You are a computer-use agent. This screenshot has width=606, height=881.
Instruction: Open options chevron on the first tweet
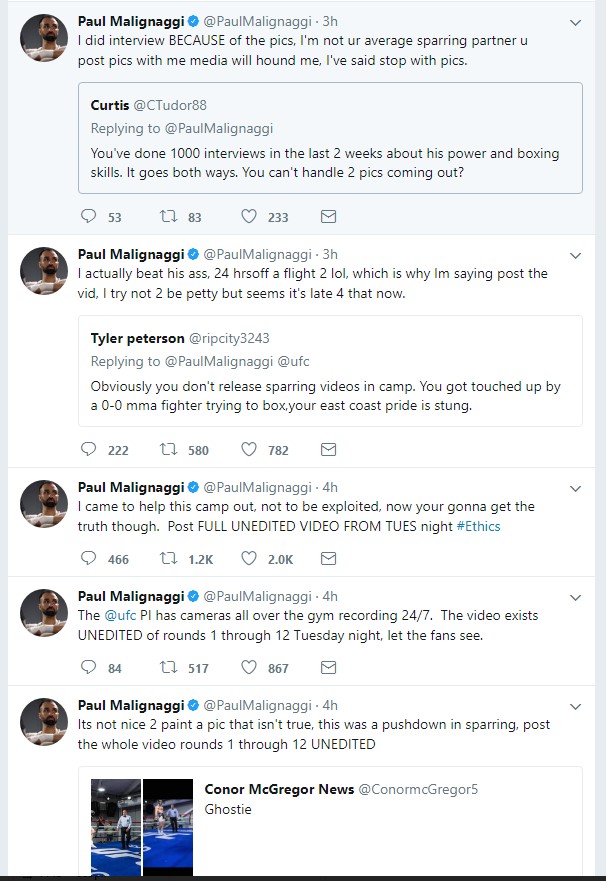pyautogui.click(x=575, y=22)
